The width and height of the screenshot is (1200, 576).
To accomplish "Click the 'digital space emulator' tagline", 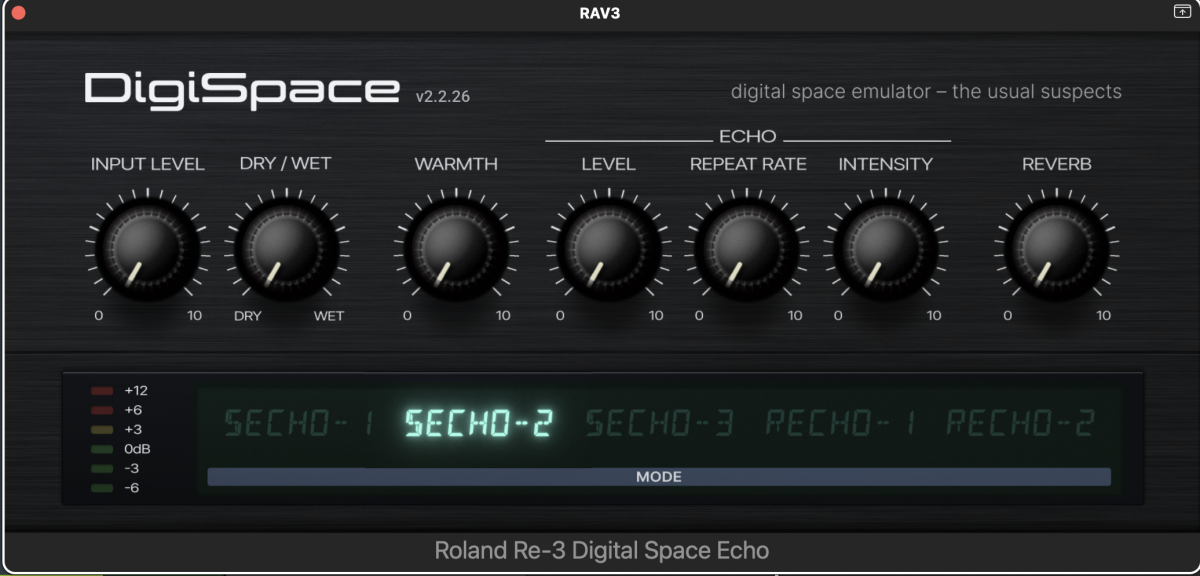I will [926, 92].
